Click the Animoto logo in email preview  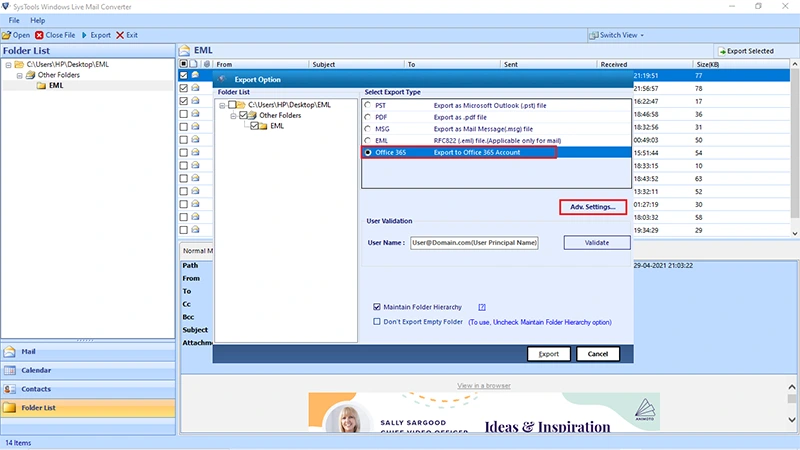[645, 409]
